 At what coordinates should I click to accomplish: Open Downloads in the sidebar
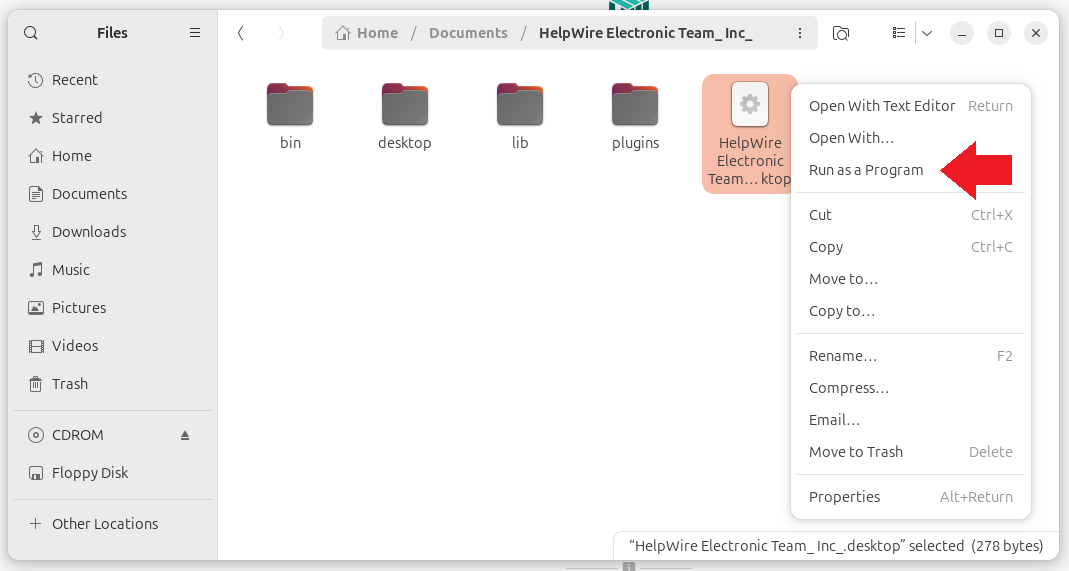[x=112, y=232]
